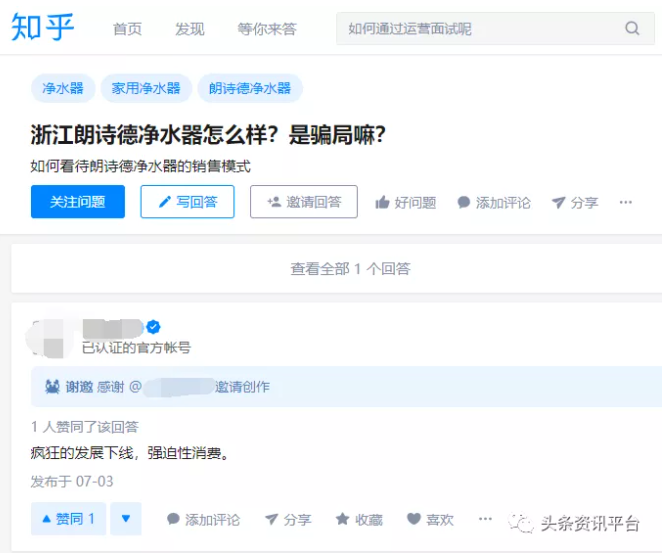Click the Zhihu 知乎 logo
Image resolution: width=666 pixels, height=557 pixels.
43,28
